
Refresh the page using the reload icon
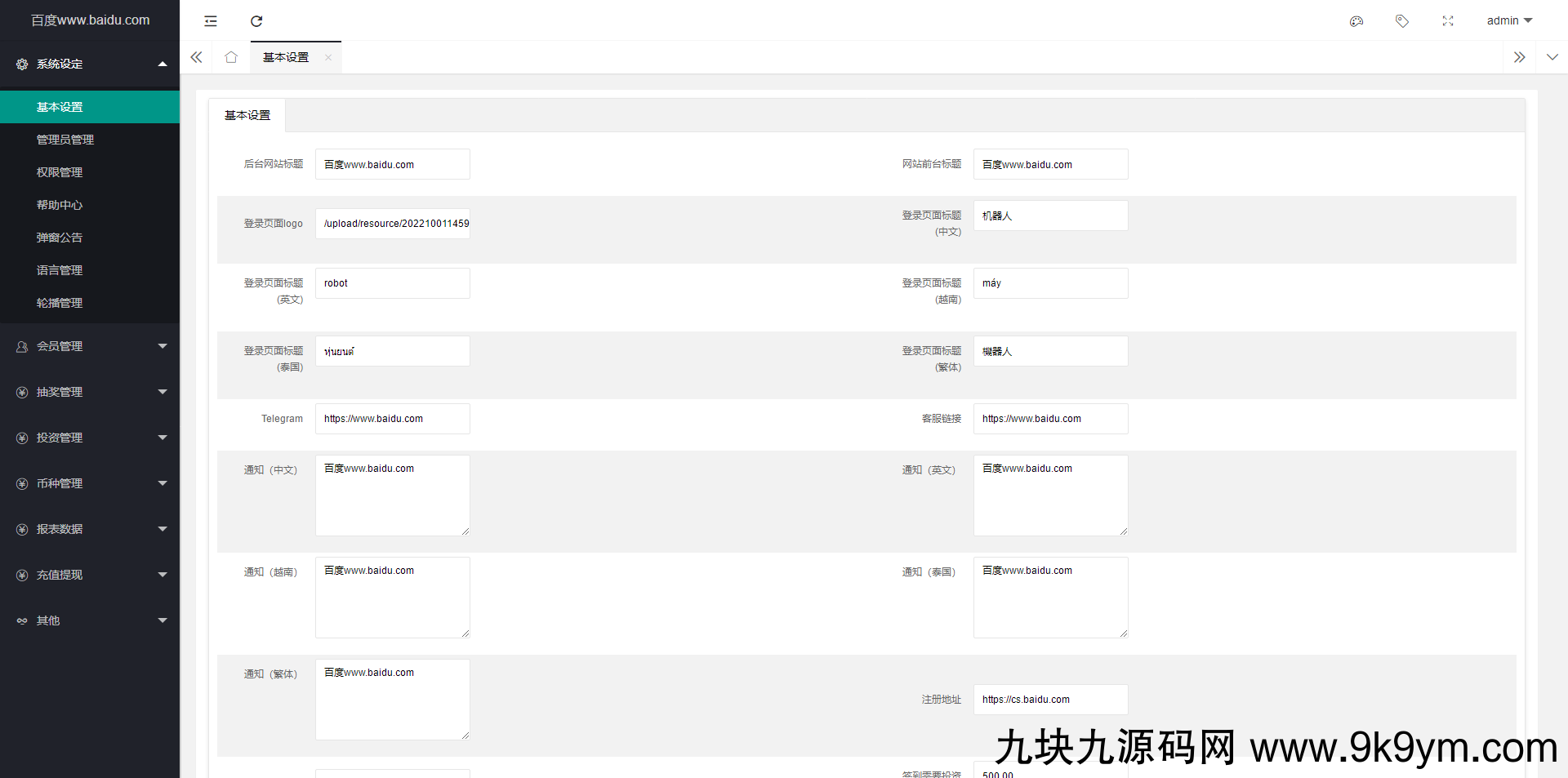point(256,20)
